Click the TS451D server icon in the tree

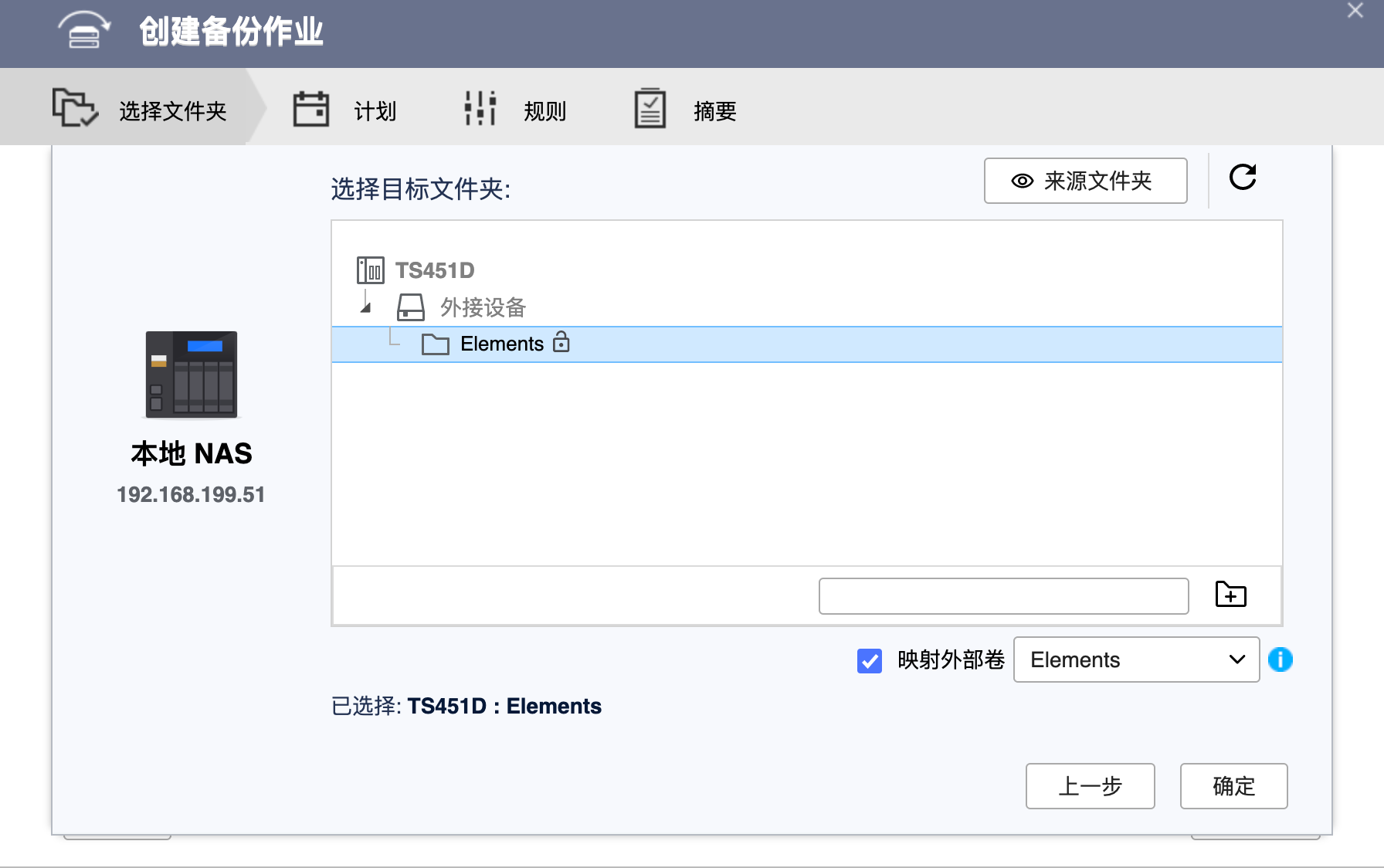click(x=370, y=270)
